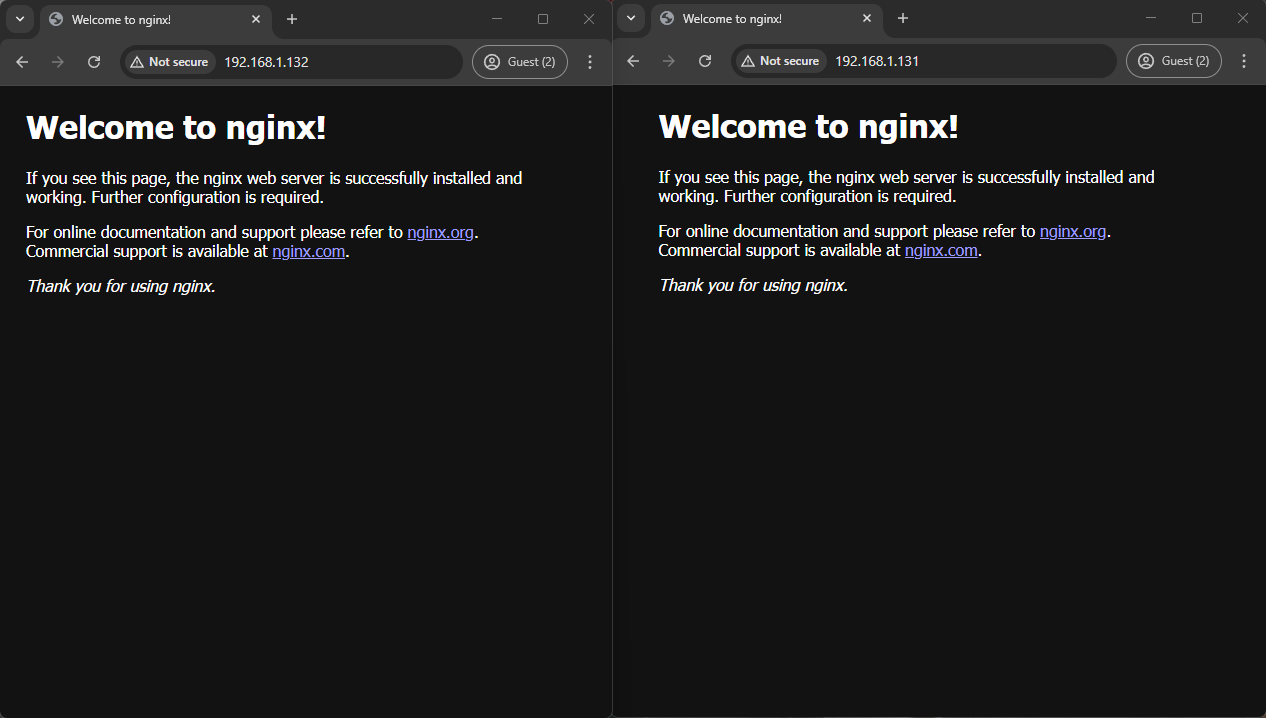This screenshot has width=1266, height=718.
Task: Open the right browser's three-dot menu
Action: click(x=1244, y=61)
